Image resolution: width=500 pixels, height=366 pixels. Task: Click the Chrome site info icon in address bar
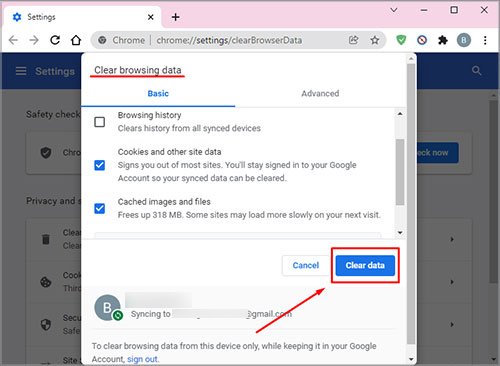pos(102,40)
